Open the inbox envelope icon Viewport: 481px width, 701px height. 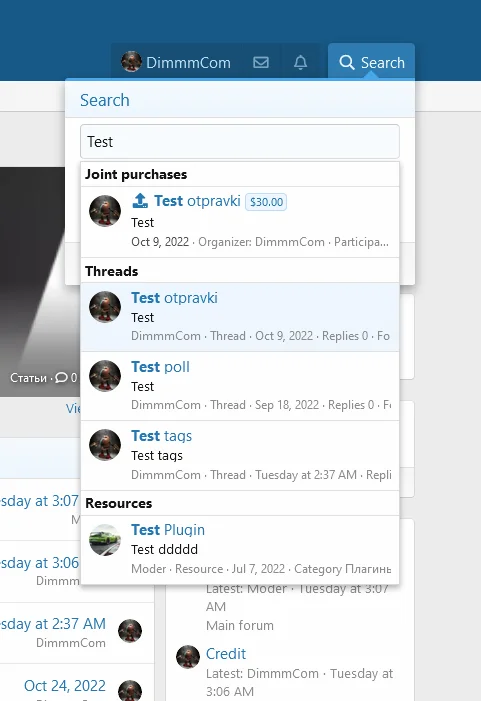261,63
